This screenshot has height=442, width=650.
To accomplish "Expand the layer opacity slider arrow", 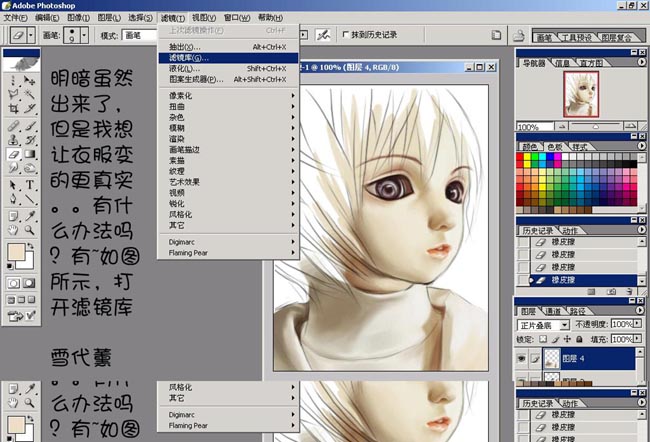I will click(x=636, y=325).
